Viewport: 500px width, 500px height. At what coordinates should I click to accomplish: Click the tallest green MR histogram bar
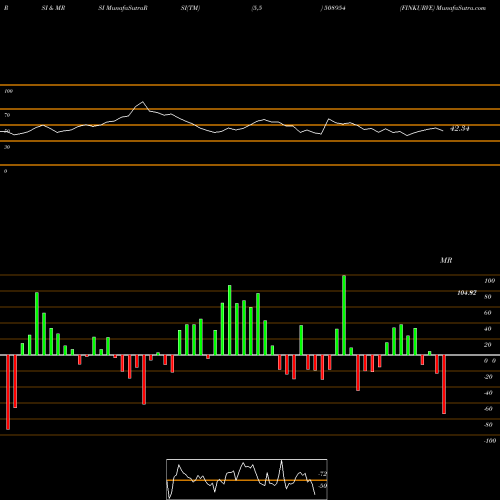(344, 315)
